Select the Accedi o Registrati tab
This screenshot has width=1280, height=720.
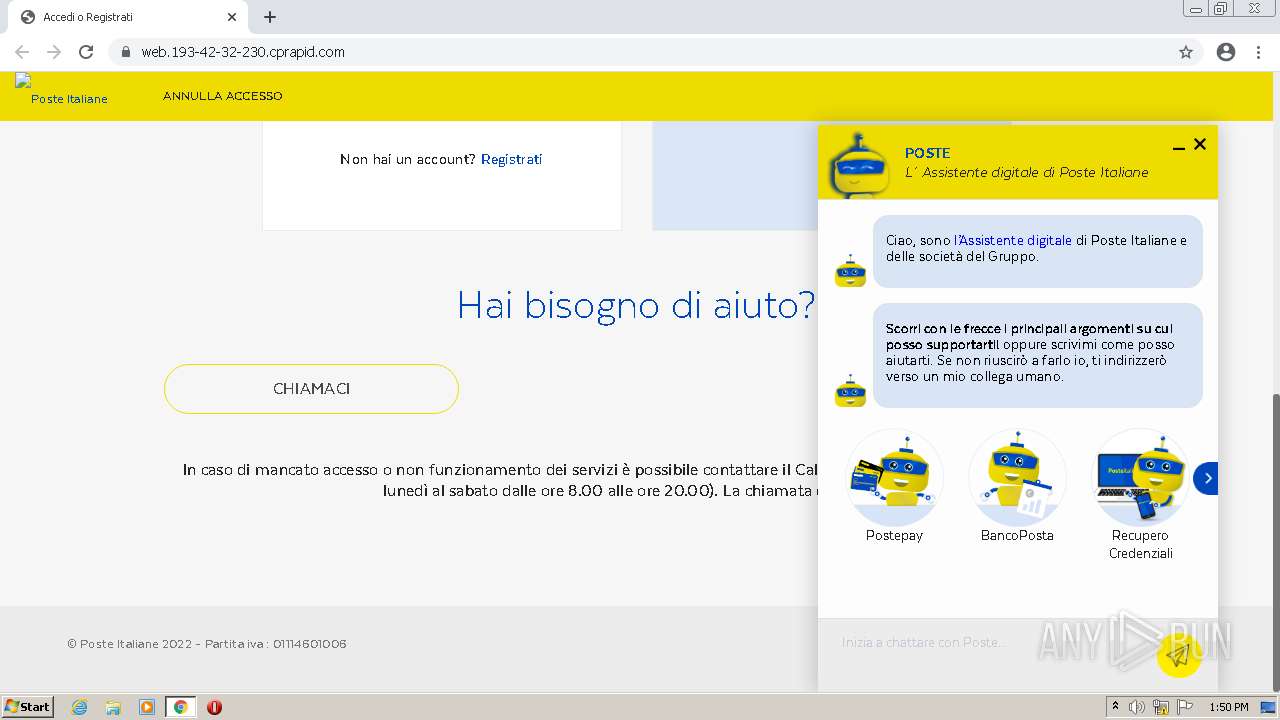(x=128, y=17)
